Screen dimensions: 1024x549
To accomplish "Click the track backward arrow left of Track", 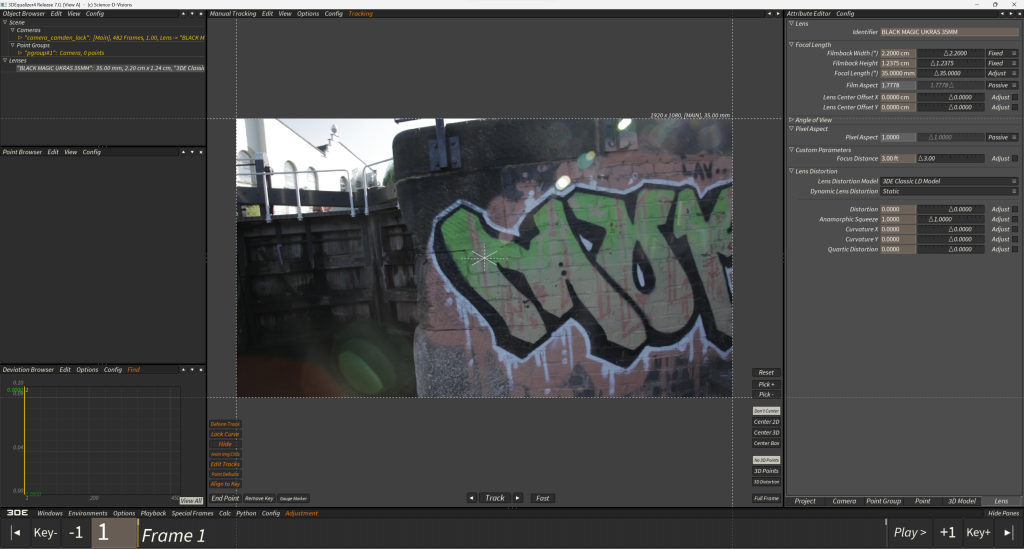I will coord(472,498).
